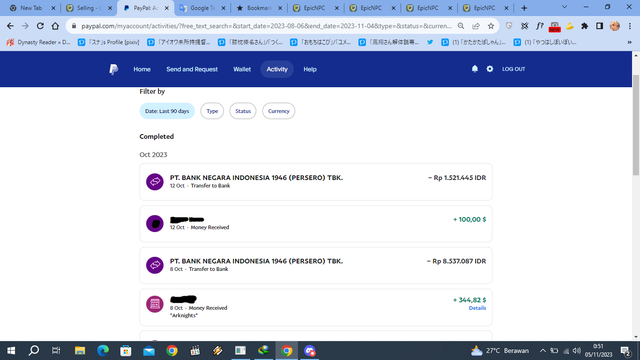This screenshot has width=640, height=360.
Task: Open the Windows Start menu
Action: [11, 351]
